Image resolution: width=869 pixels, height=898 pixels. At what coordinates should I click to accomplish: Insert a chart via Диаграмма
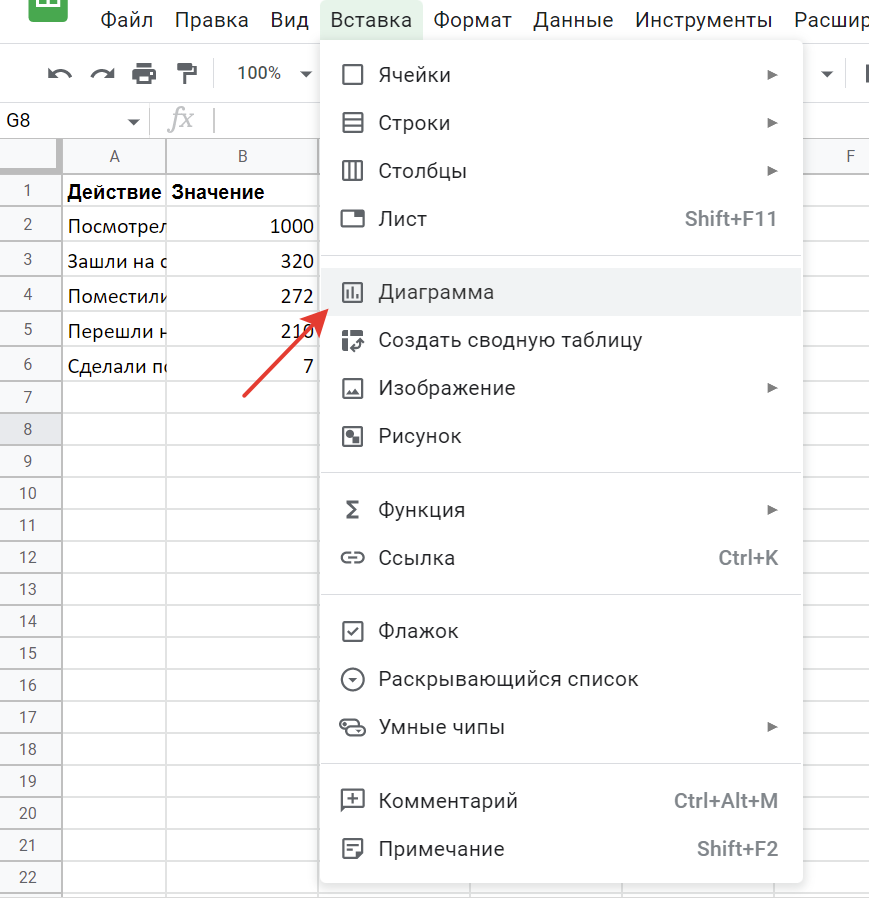(436, 292)
